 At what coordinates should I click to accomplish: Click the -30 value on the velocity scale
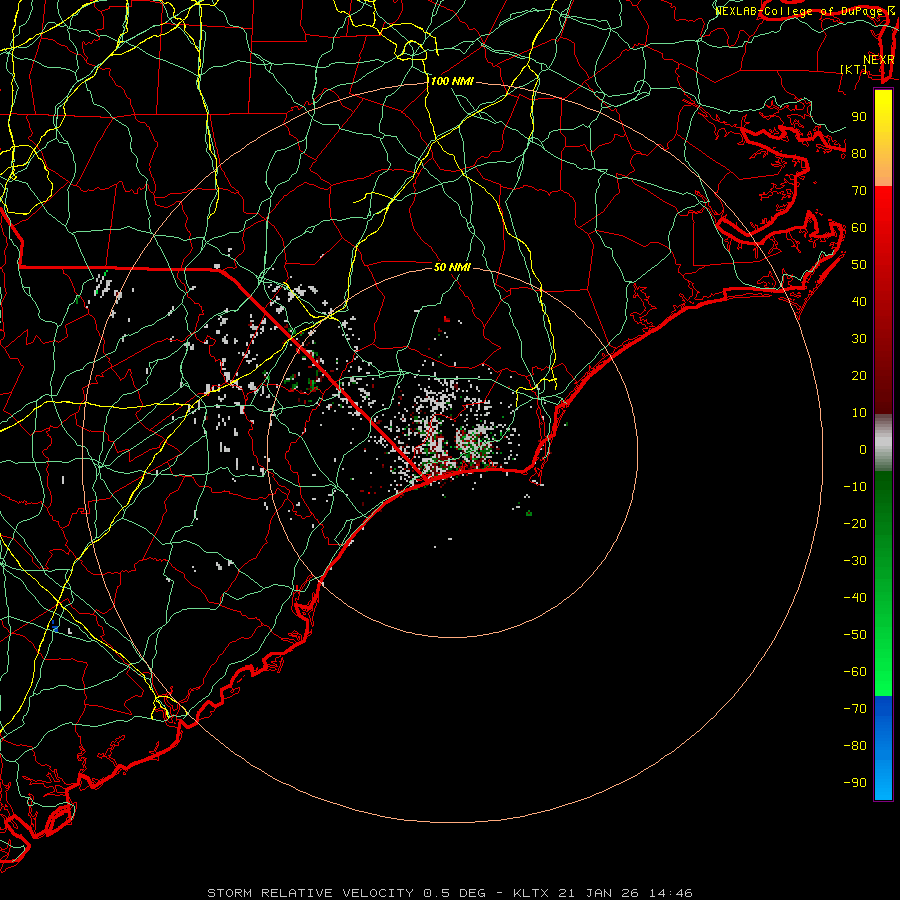pyautogui.click(x=855, y=561)
